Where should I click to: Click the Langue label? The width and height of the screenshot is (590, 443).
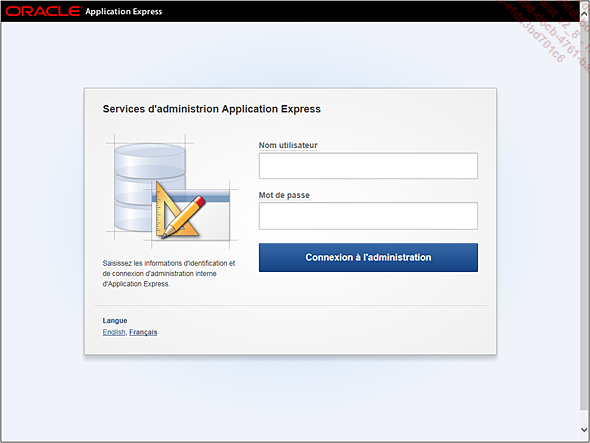click(115, 321)
